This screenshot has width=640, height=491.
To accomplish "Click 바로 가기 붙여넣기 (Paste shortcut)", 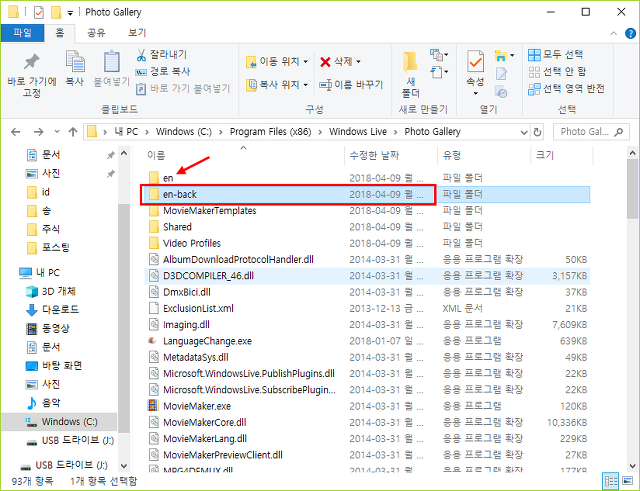I will point(183,89).
